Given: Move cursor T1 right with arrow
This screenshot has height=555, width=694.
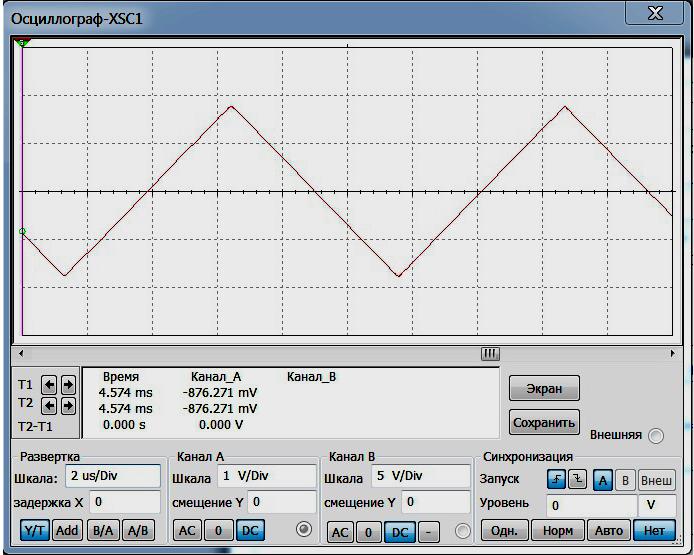Looking at the screenshot, I should pos(68,385).
